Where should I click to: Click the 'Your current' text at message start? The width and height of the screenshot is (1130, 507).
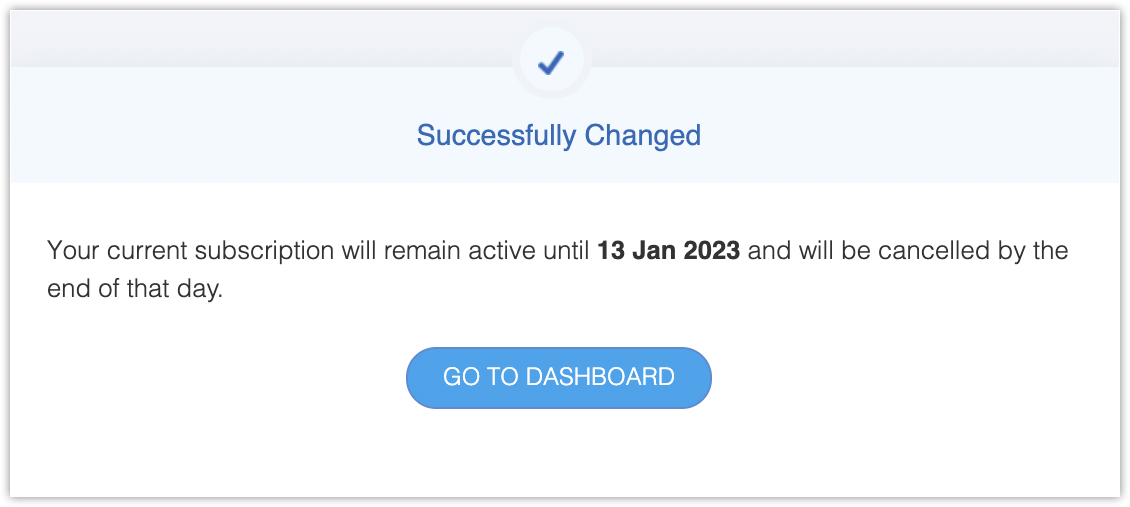(x=108, y=250)
